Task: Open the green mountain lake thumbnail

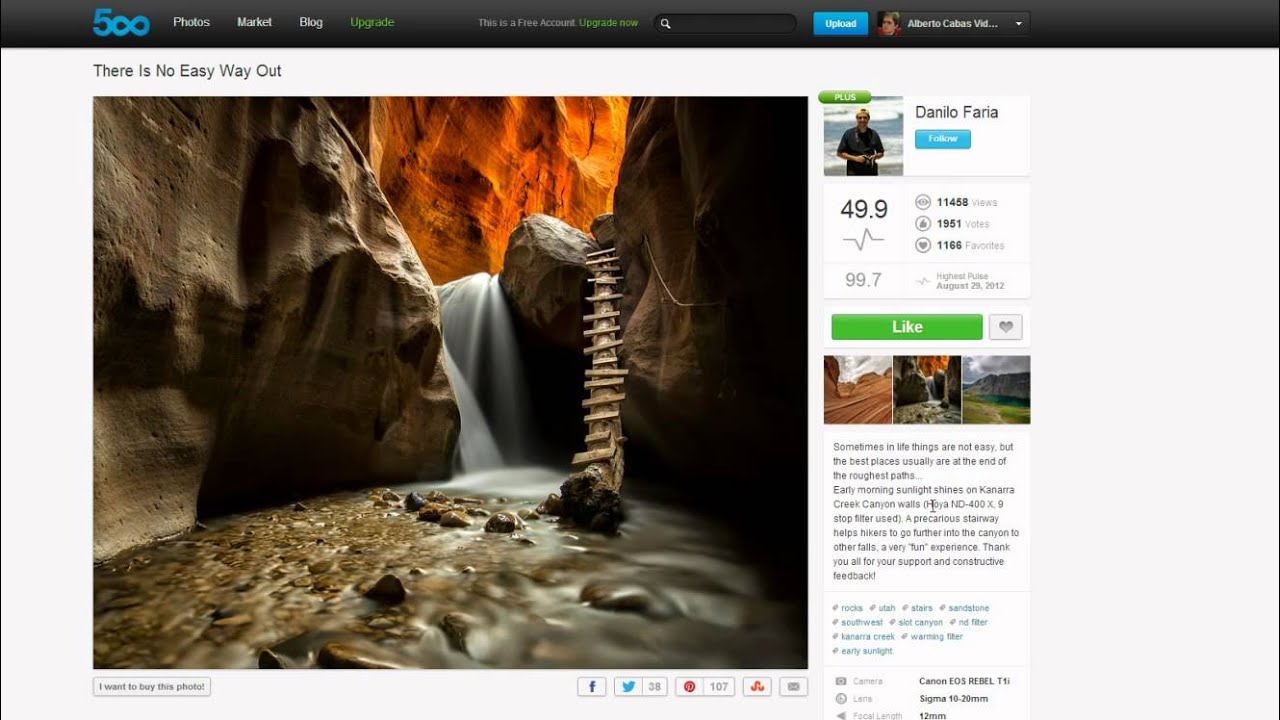Action: (x=996, y=390)
